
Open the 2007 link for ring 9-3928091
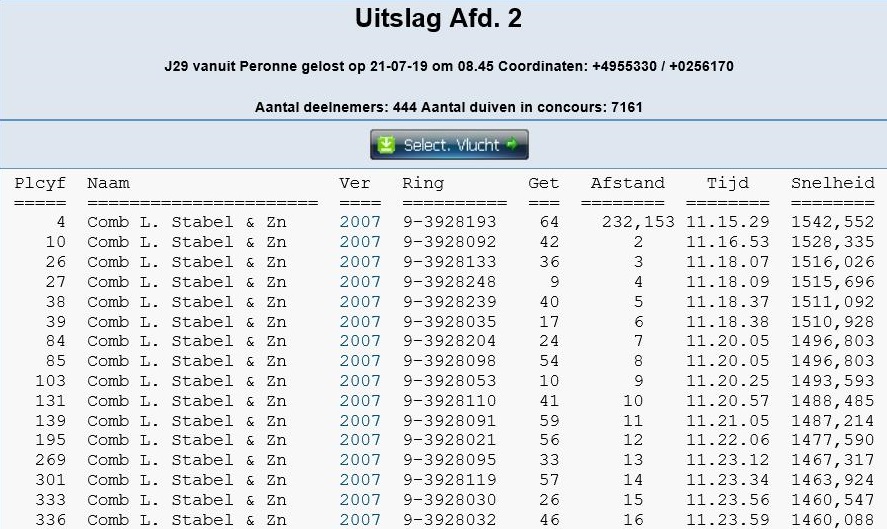(x=360, y=421)
